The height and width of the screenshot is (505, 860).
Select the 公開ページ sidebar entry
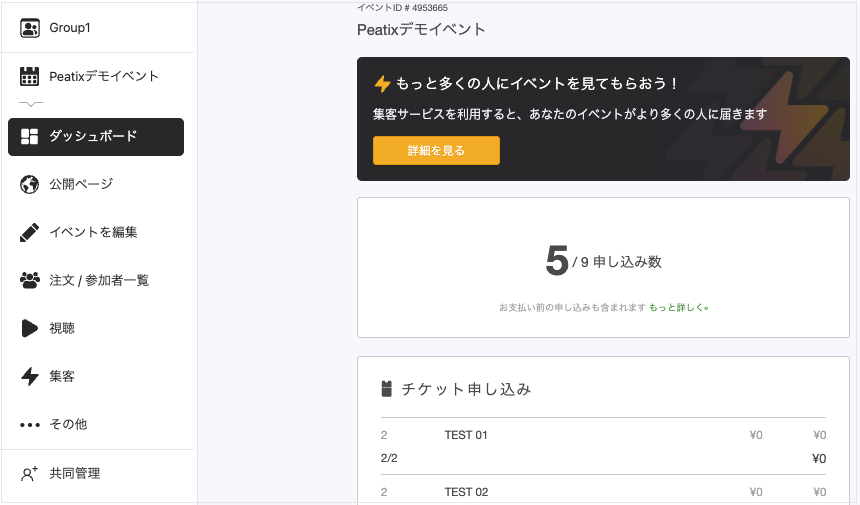98,184
